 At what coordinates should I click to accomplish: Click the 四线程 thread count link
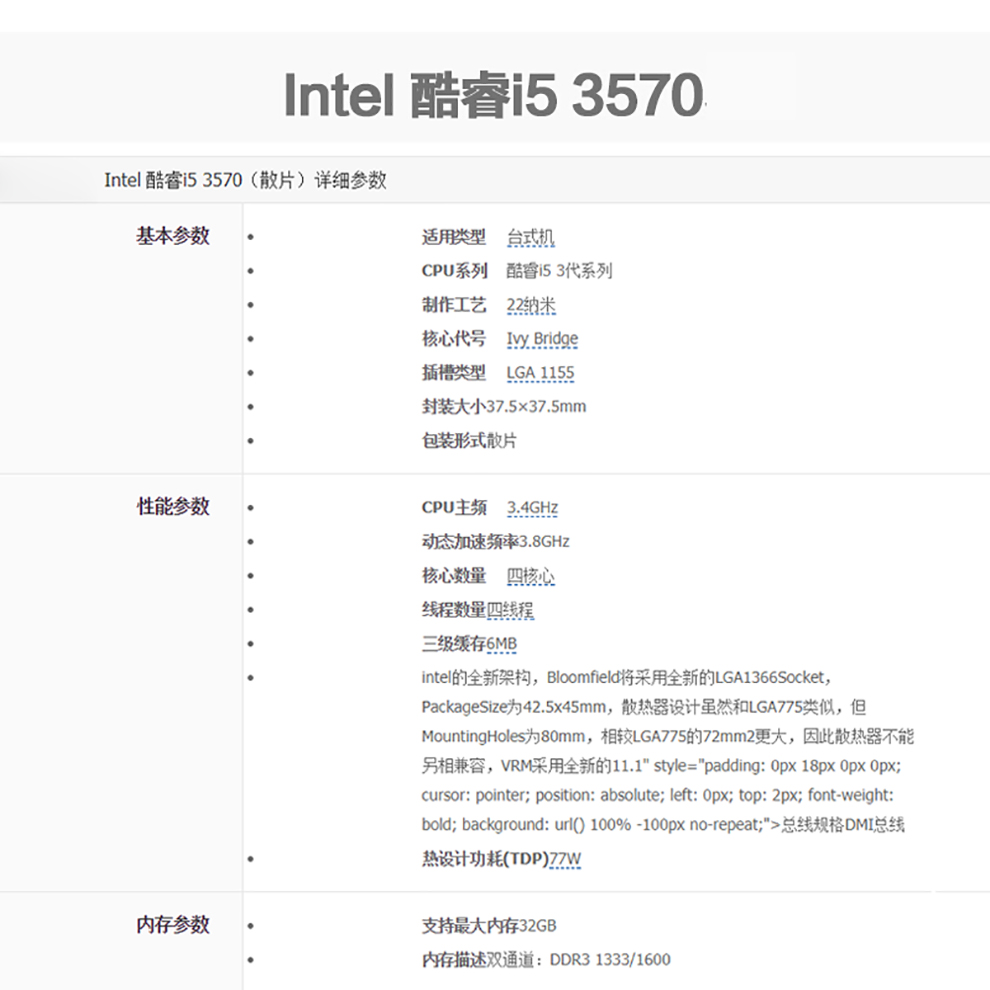coord(510,610)
